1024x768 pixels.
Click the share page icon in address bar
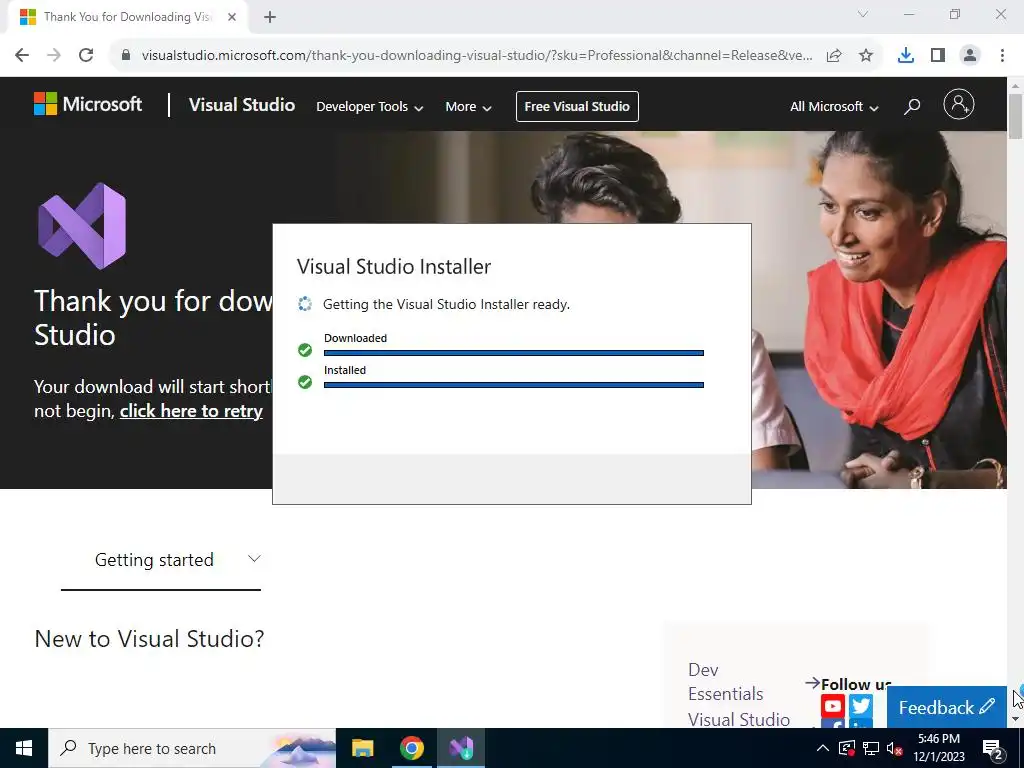pyautogui.click(x=834, y=56)
